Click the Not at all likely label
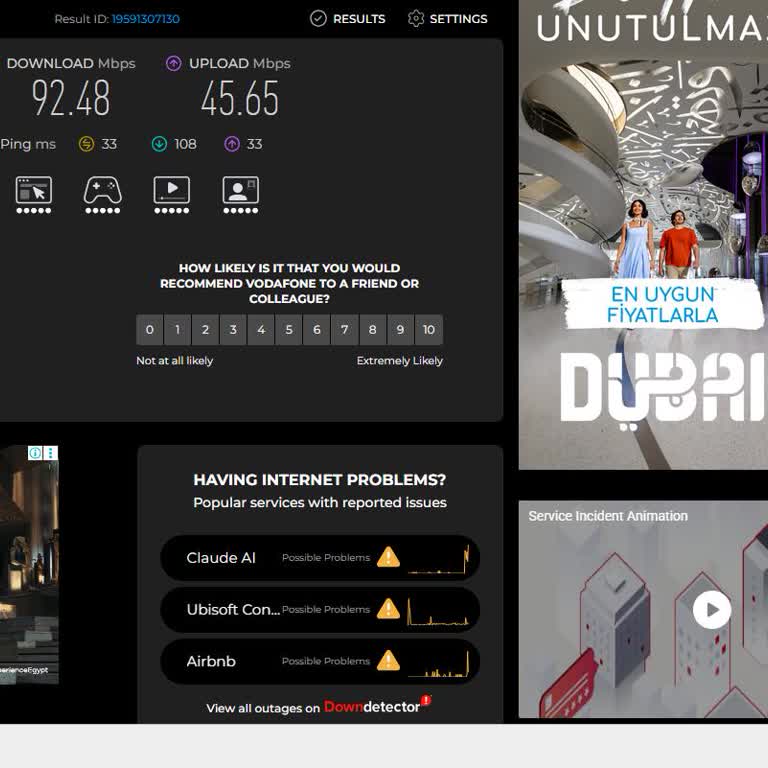 (174, 361)
